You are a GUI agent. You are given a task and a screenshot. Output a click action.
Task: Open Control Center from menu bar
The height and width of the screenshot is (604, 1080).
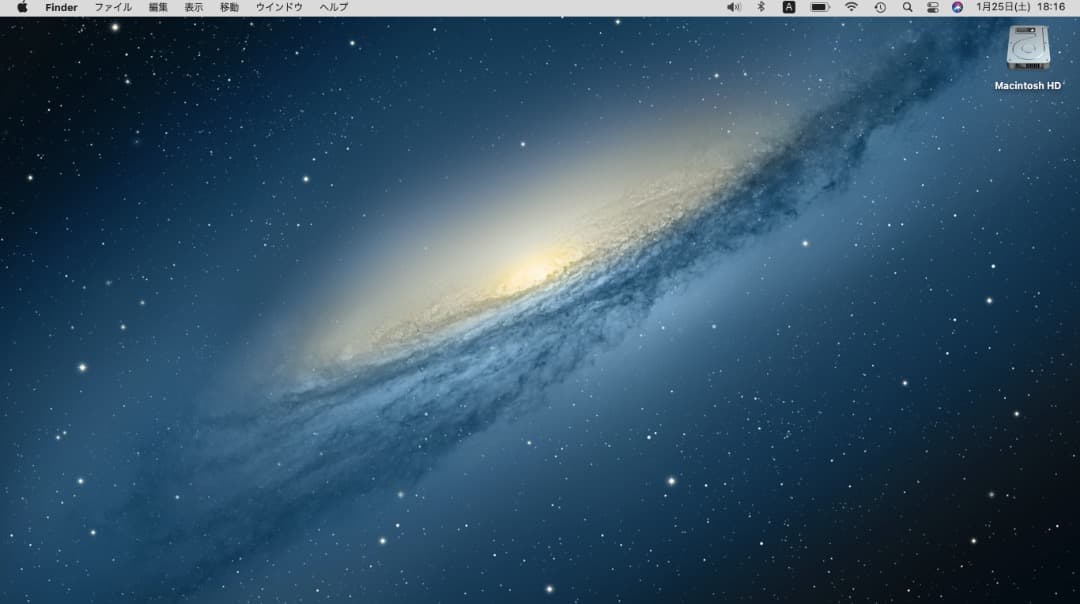pos(933,7)
